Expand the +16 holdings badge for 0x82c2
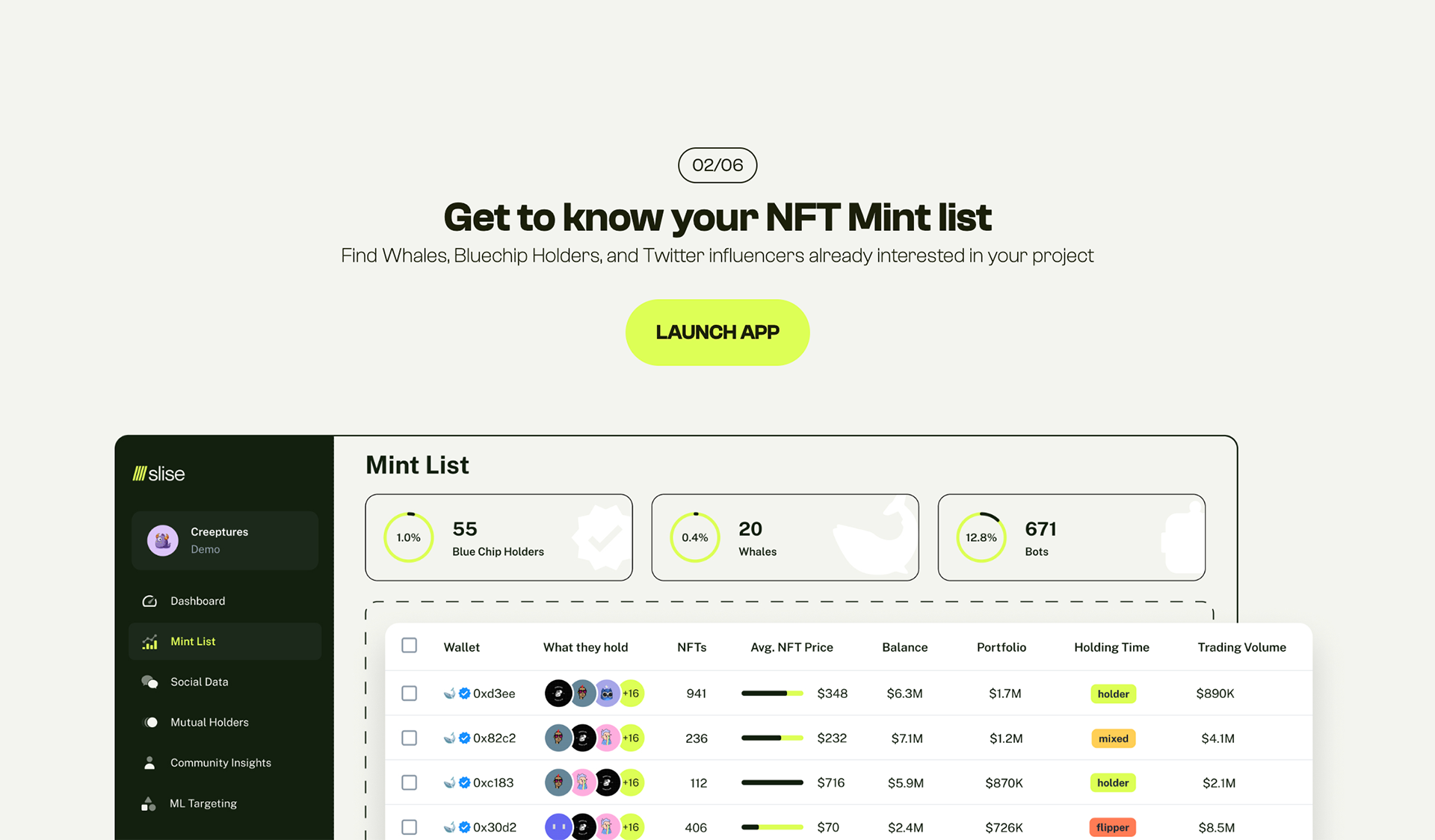 [631, 738]
